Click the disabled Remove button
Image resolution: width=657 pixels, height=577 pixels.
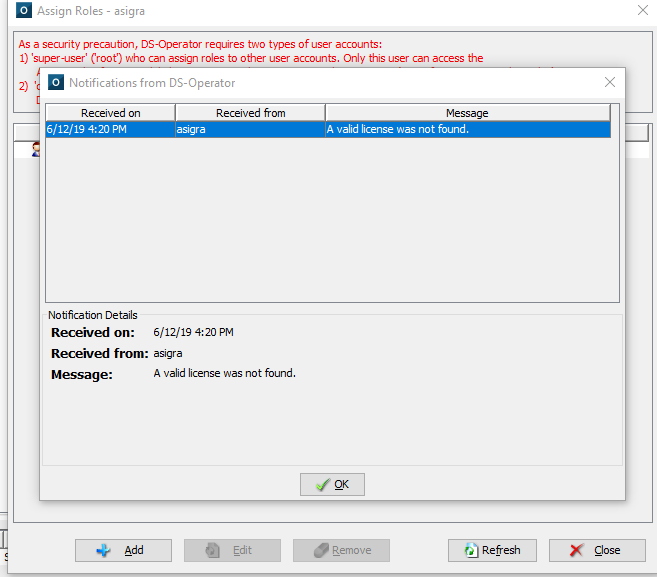pos(341,550)
